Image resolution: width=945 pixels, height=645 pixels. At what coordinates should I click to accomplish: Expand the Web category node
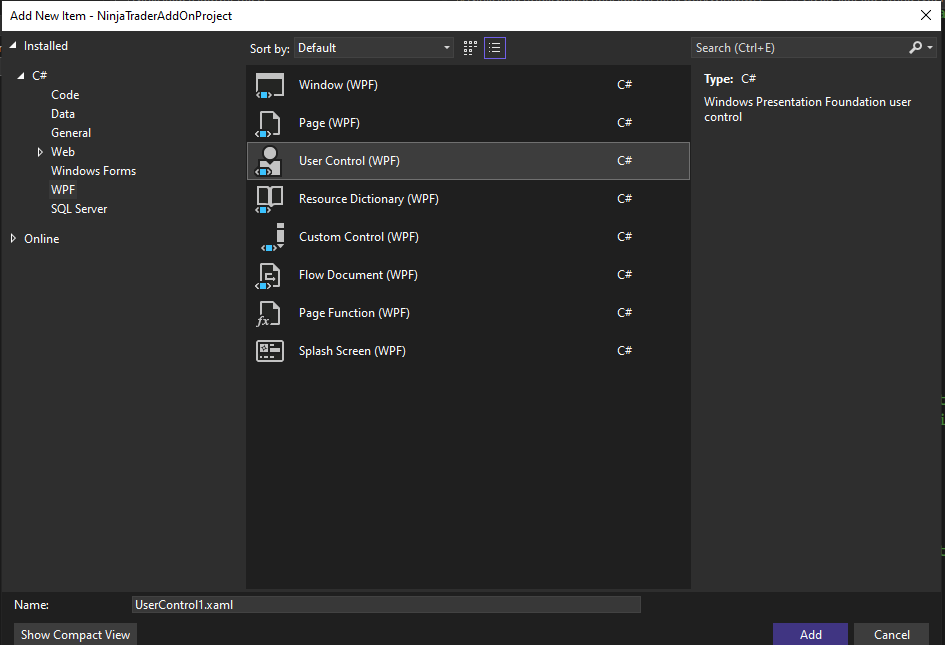pos(40,152)
